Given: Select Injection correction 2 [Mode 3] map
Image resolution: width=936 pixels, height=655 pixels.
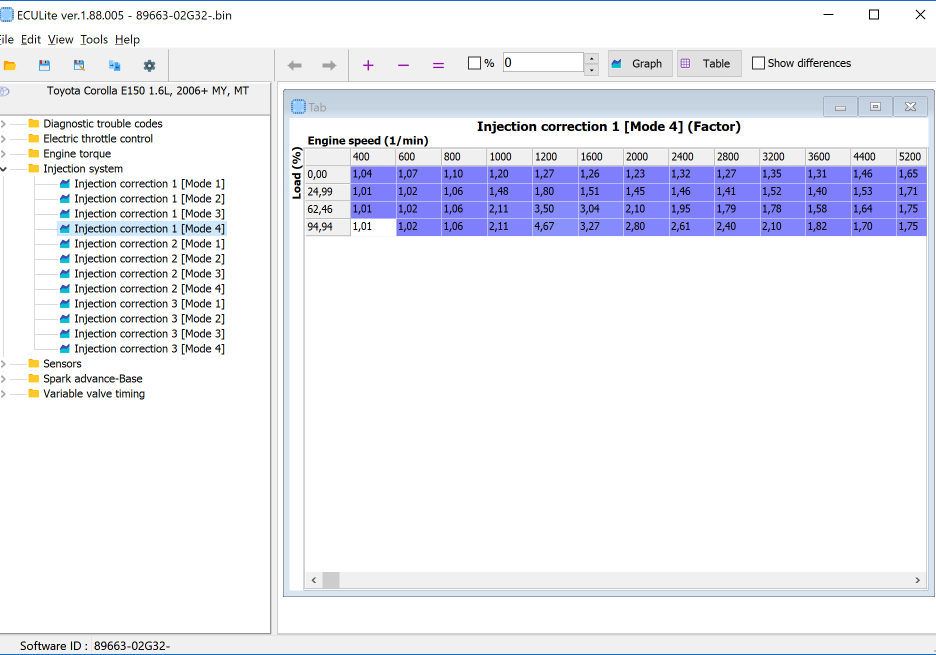Looking at the screenshot, I should click(x=149, y=273).
